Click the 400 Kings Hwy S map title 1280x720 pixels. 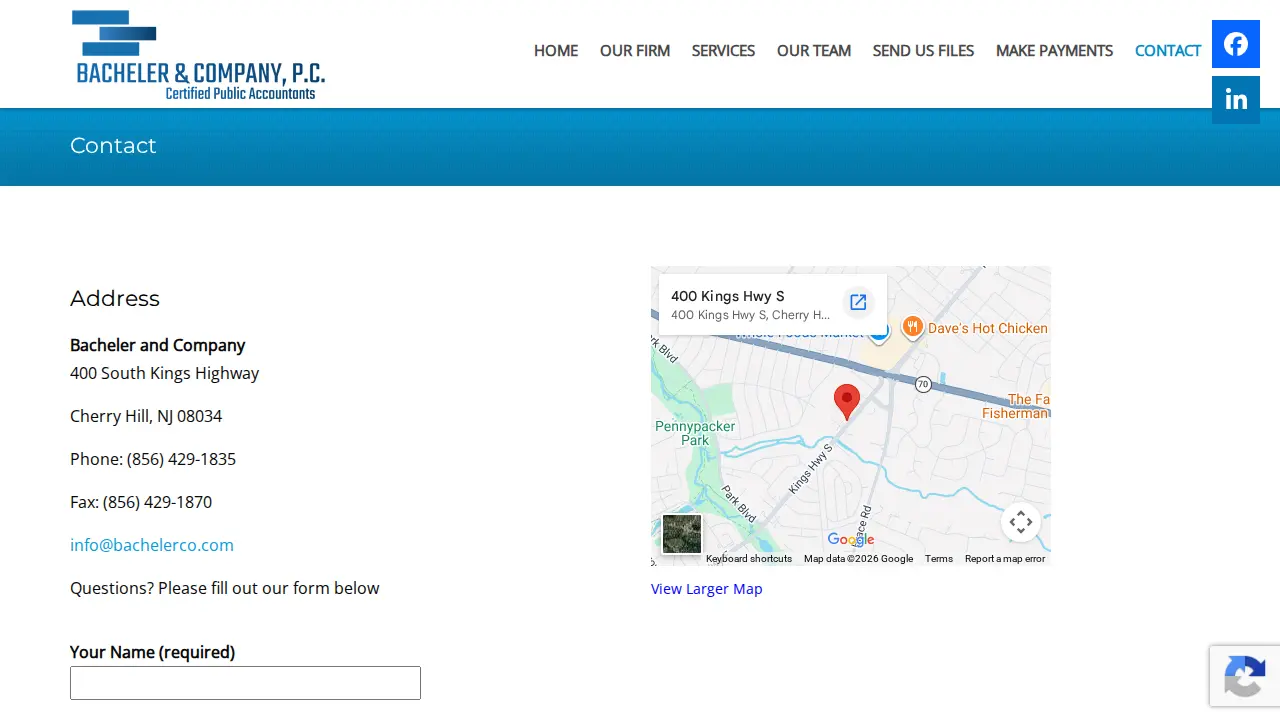coord(728,296)
